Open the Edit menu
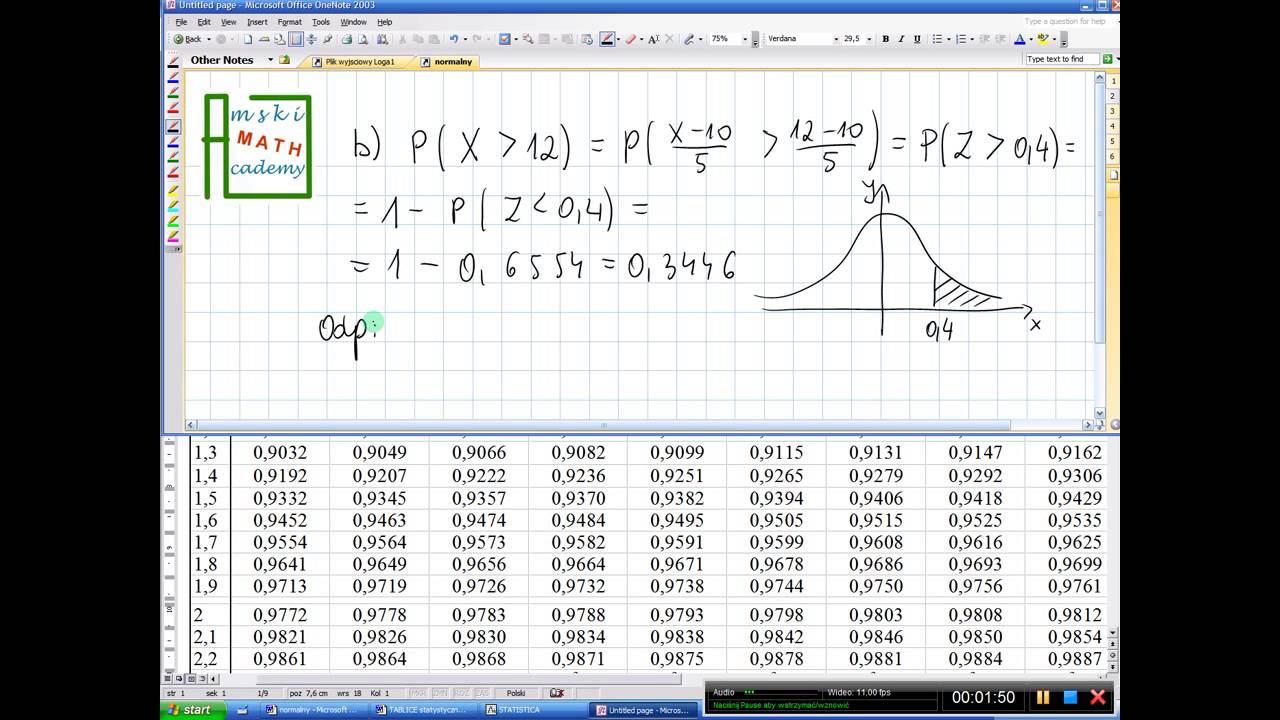Screen dimensions: 1280x720 point(204,22)
